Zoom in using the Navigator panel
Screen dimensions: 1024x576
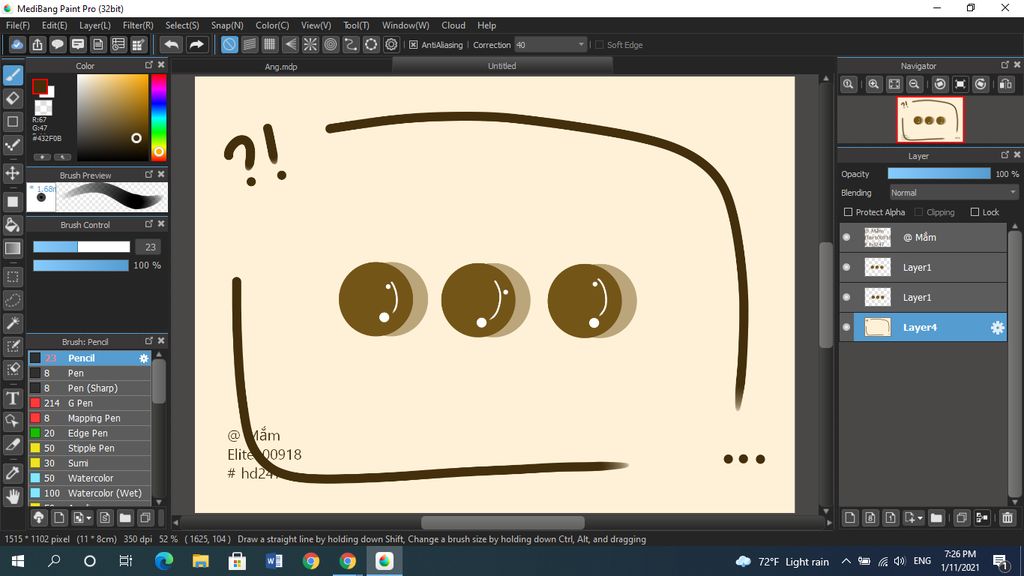[873, 84]
